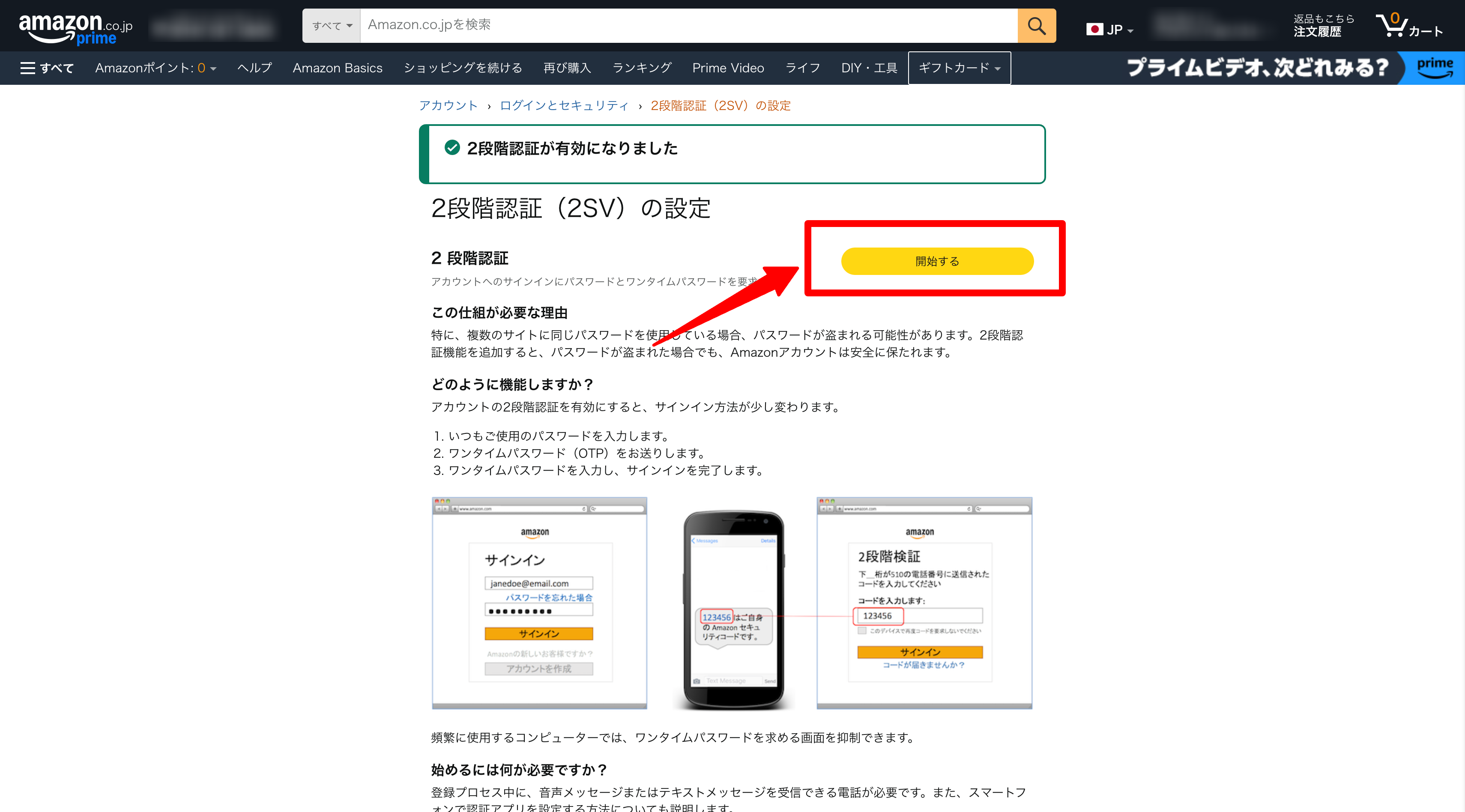Open Amazon Basics nav item
The image size is (1465, 812).
pyautogui.click(x=337, y=68)
